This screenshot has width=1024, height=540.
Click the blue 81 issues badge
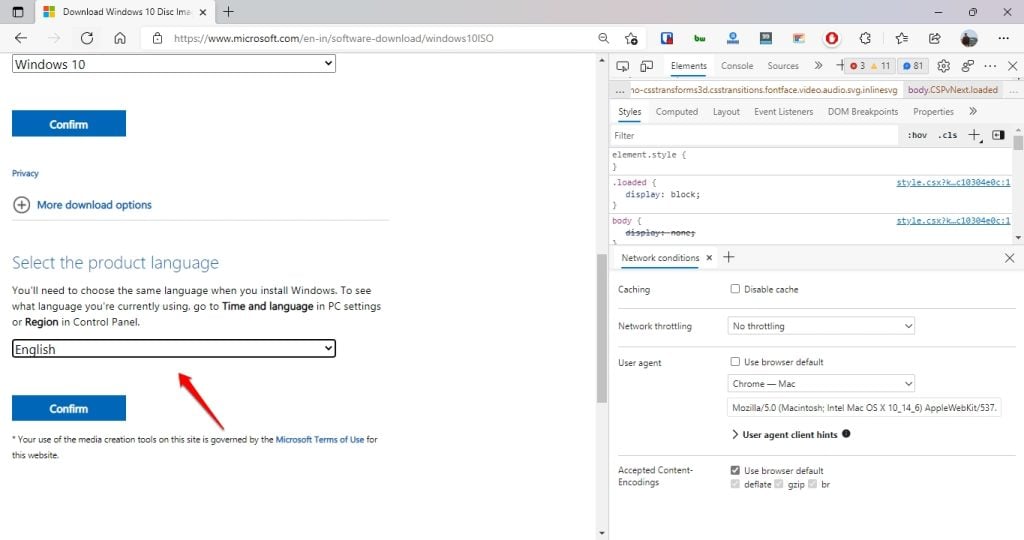[913, 66]
